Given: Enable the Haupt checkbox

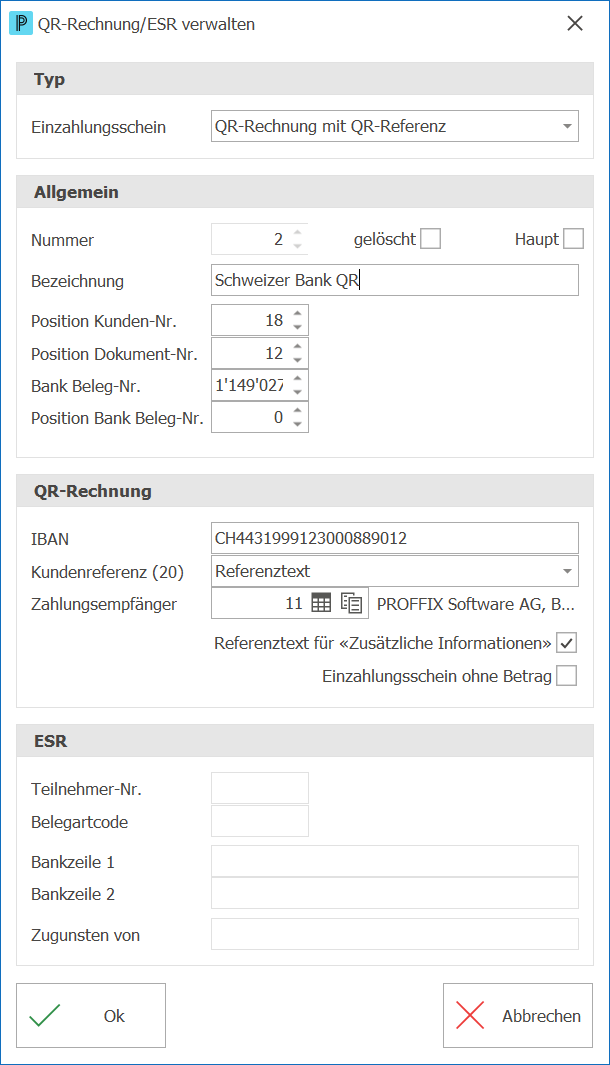Looking at the screenshot, I should (x=573, y=239).
